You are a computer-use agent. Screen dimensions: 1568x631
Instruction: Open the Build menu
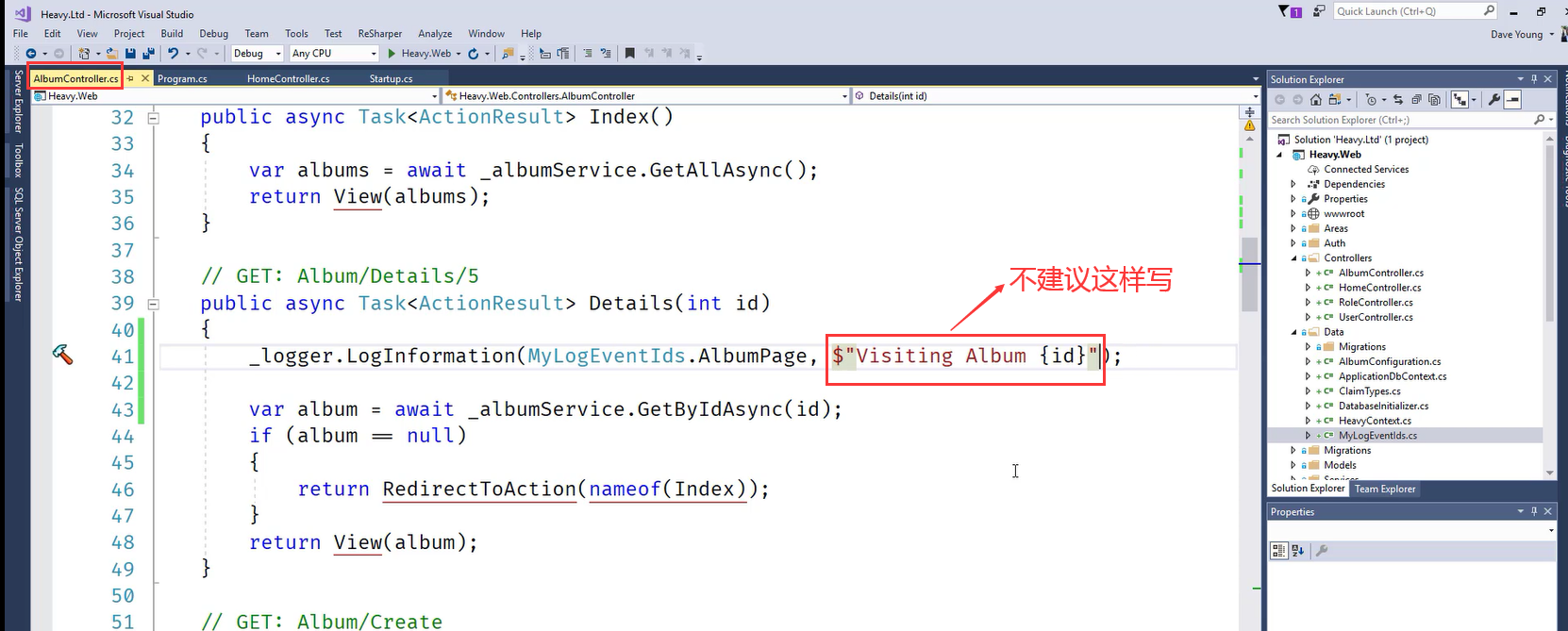point(172,33)
